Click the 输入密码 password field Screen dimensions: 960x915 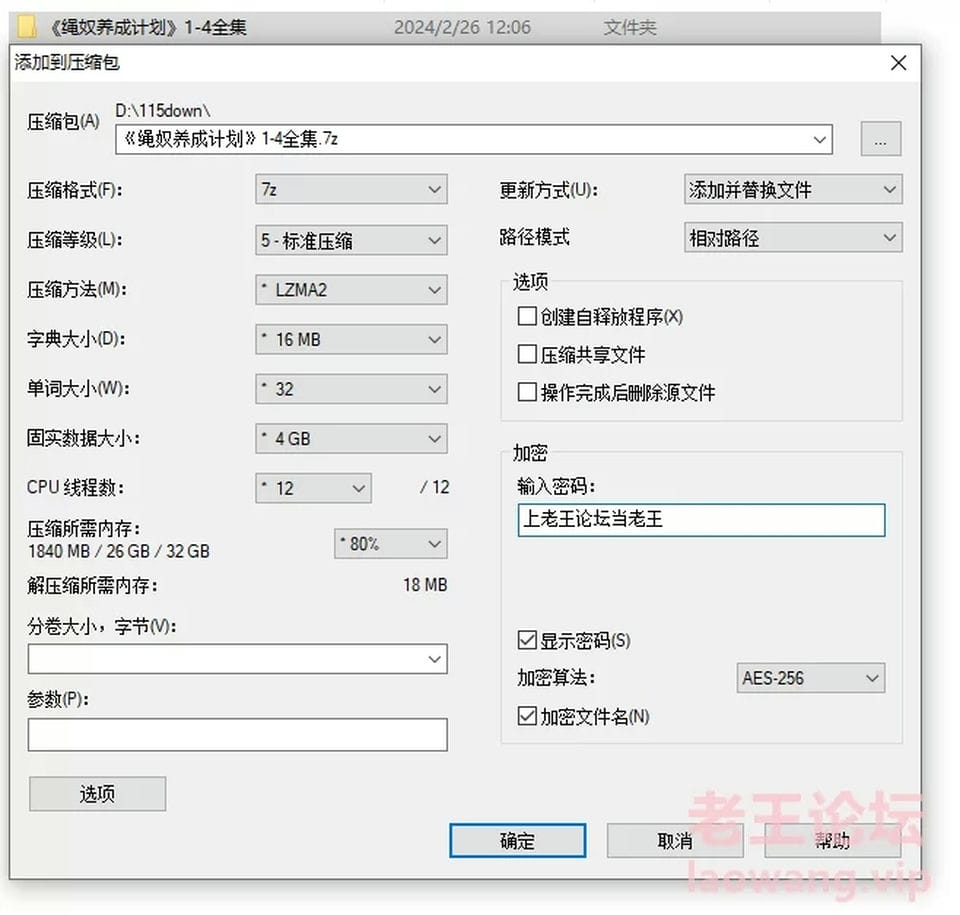[701, 520]
